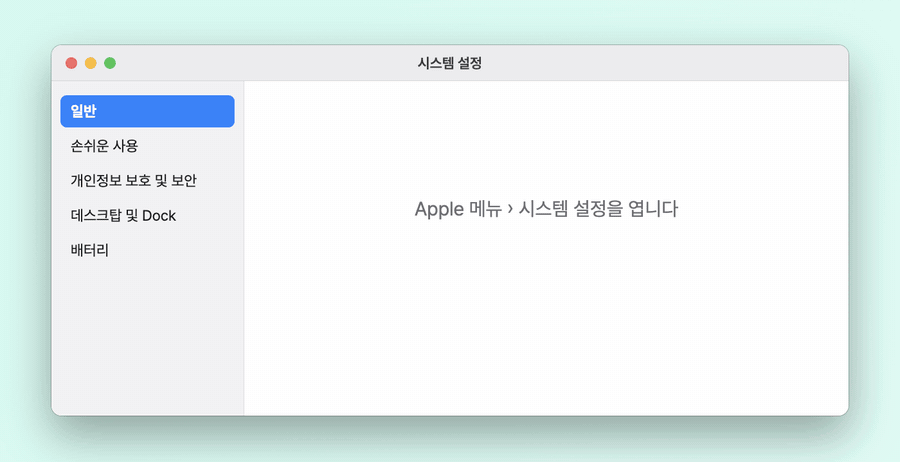Click the Apple 메뉴 › 시스템 설정을 엽니다 text
This screenshot has width=900, height=462.
[x=546, y=209]
